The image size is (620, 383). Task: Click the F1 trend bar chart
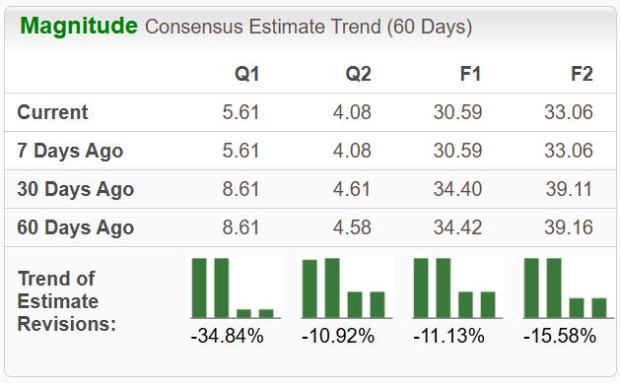457,288
